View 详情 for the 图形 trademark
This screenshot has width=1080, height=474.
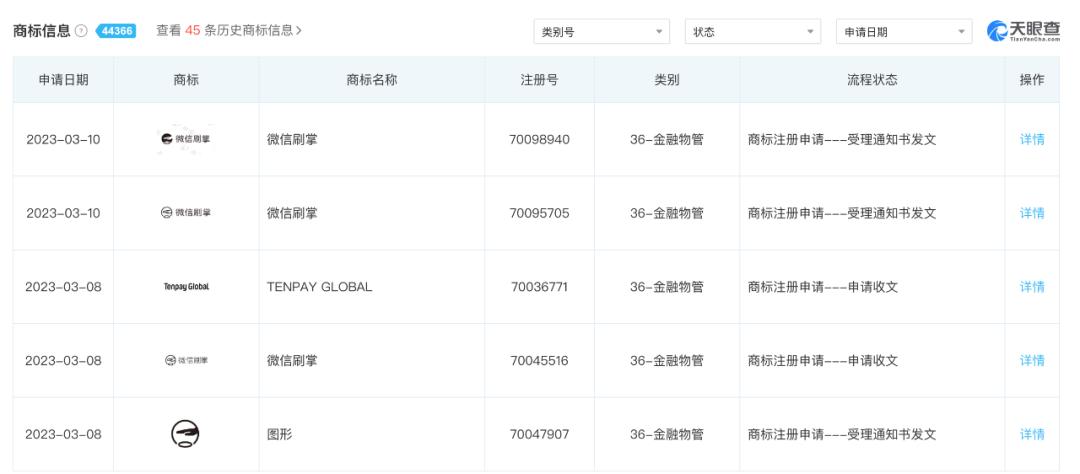tap(1032, 434)
